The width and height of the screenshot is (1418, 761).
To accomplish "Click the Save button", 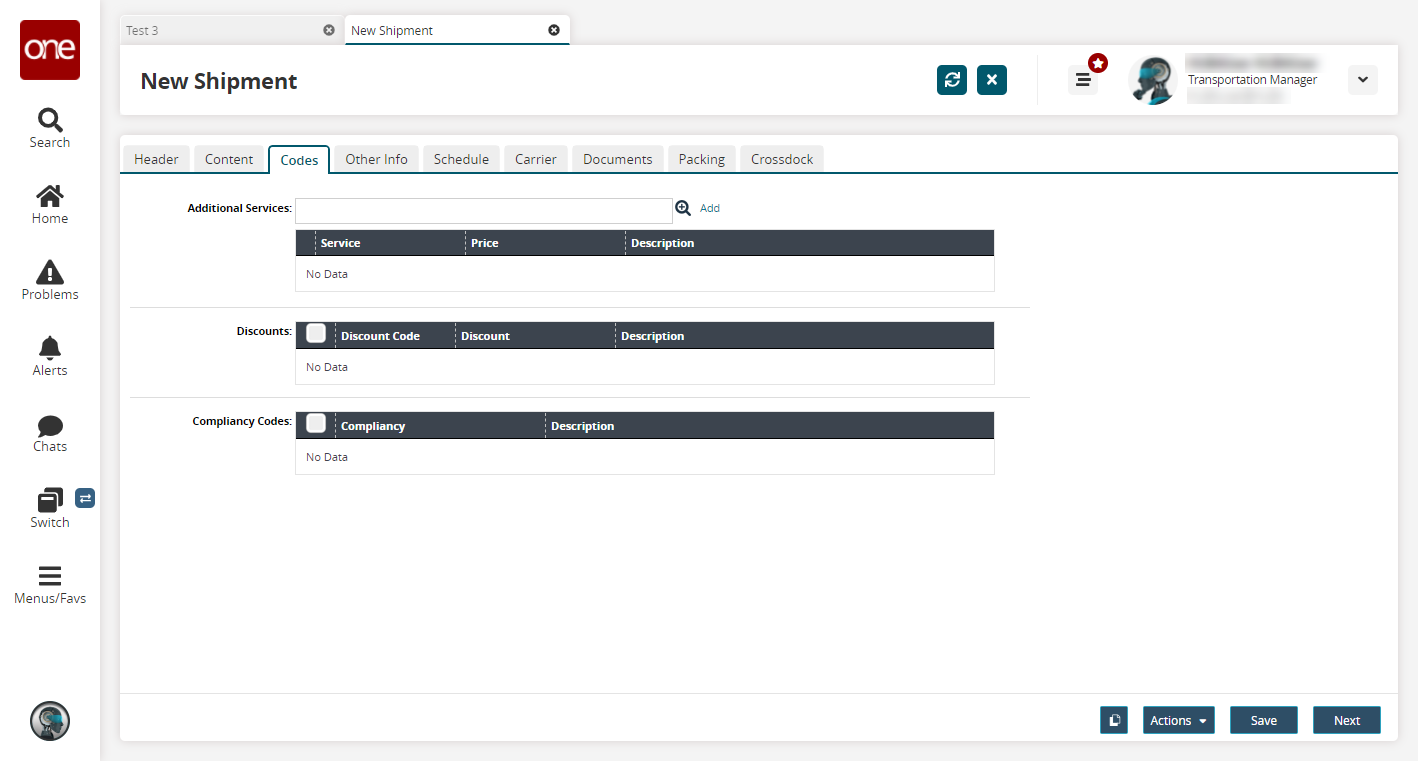I will (x=1264, y=720).
